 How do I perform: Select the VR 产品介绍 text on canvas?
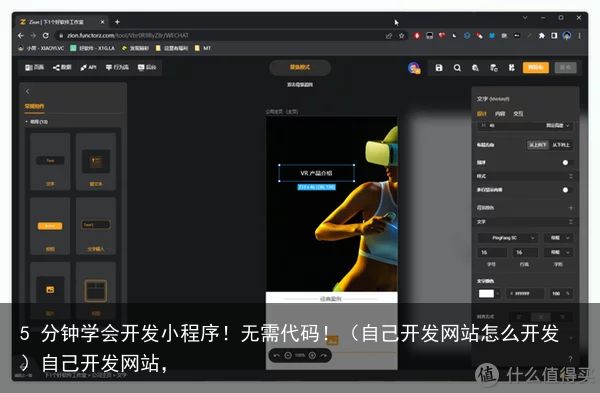(316, 173)
